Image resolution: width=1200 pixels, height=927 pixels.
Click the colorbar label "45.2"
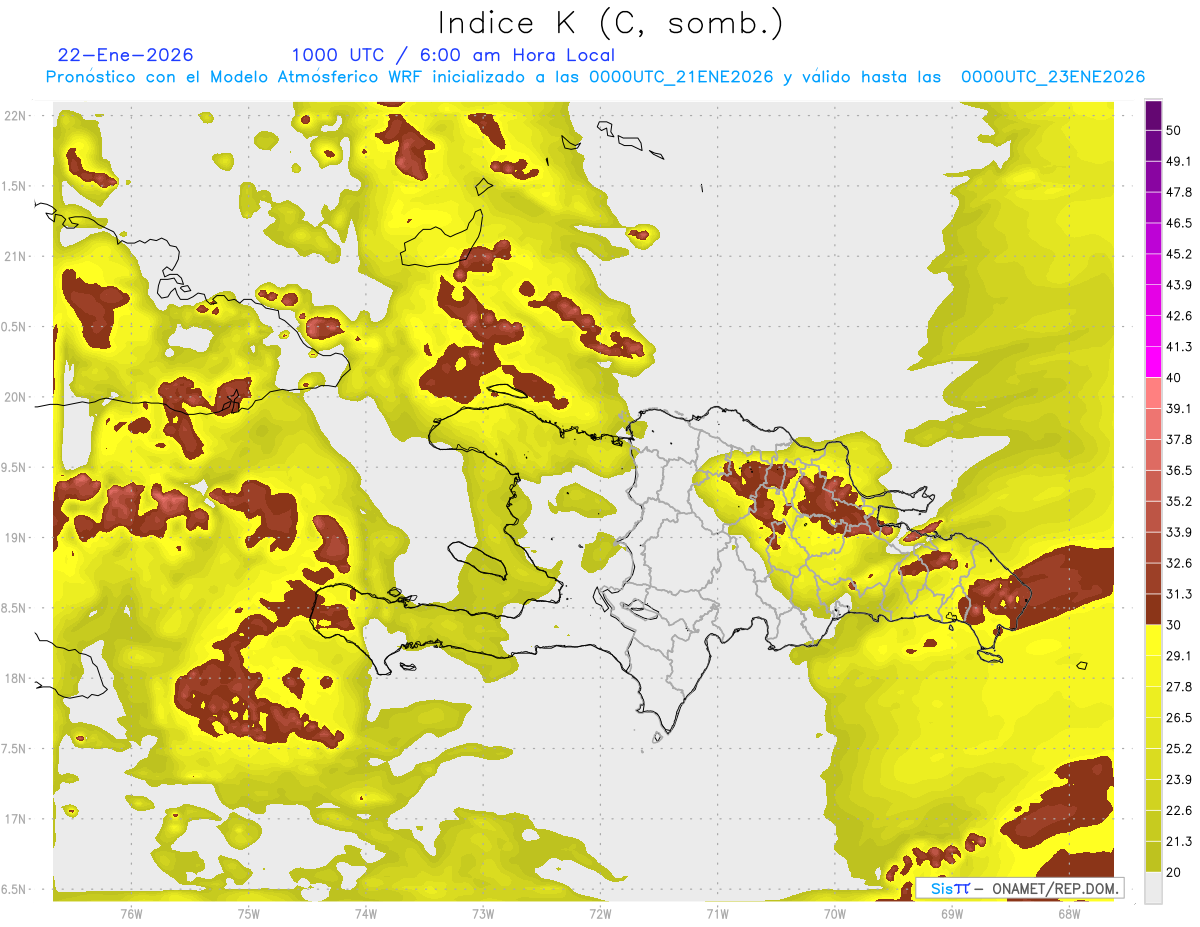tap(1179, 255)
